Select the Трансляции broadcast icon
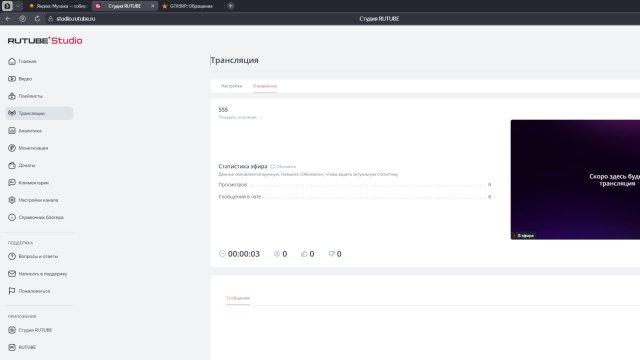640x360 pixels. click(x=12, y=113)
